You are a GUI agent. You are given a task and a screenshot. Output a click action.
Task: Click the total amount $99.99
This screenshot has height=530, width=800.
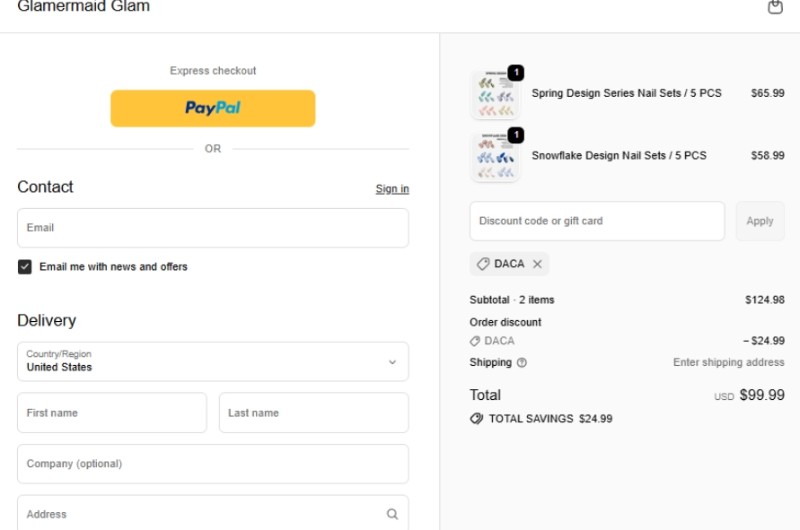(x=762, y=395)
